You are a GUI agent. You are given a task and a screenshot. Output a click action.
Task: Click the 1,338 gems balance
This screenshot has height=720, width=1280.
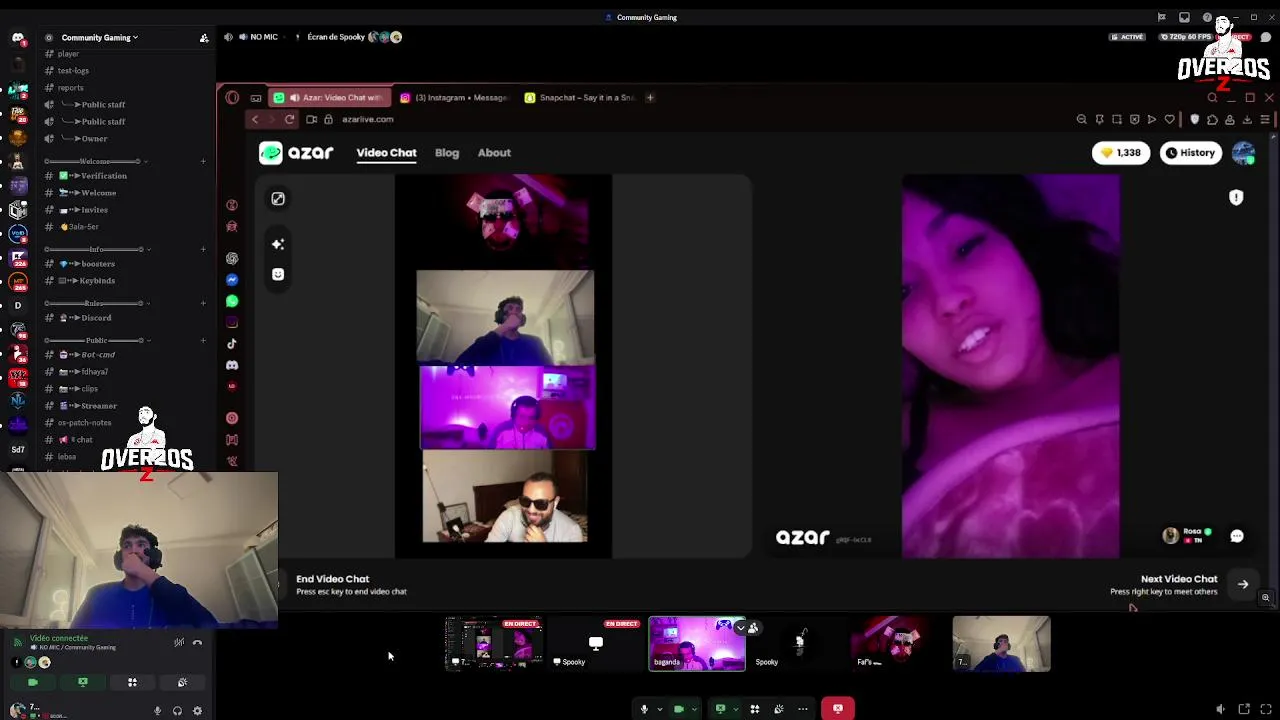tap(1121, 153)
